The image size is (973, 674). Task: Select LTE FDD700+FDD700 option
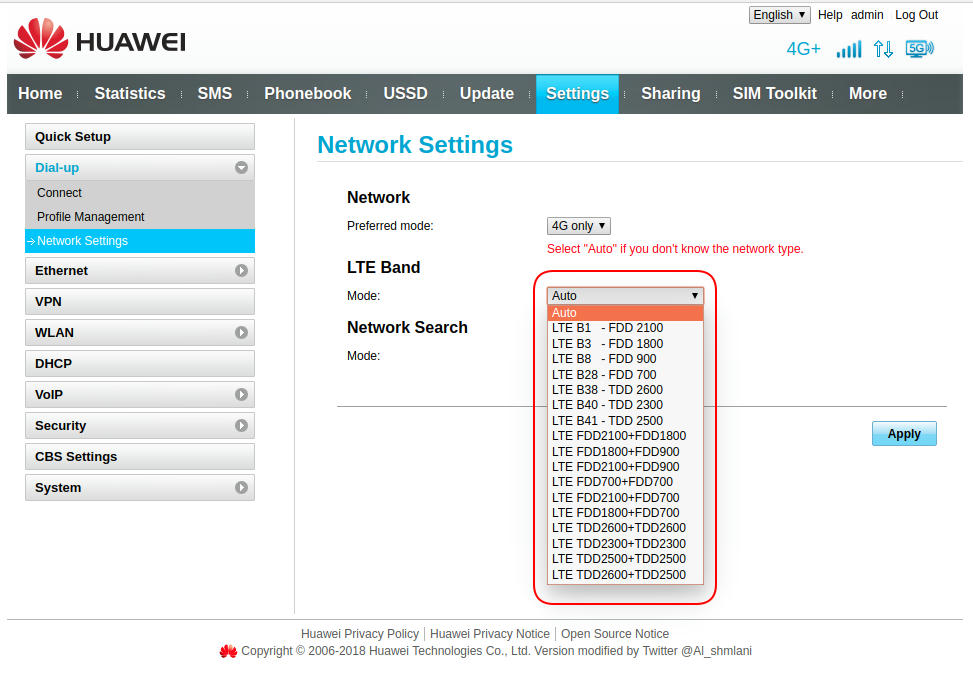(x=625, y=482)
